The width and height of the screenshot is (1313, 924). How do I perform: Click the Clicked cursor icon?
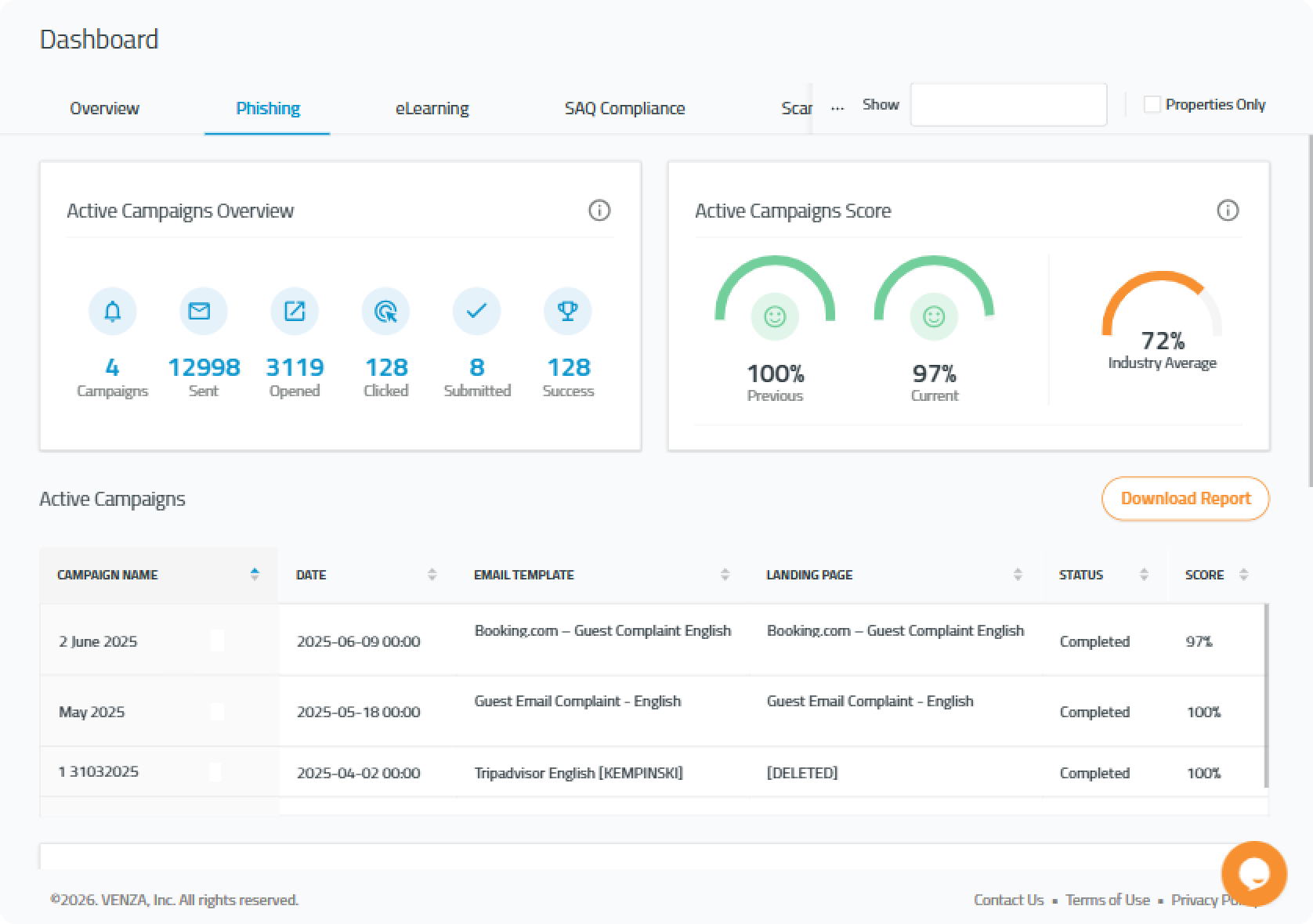[x=385, y=311]
